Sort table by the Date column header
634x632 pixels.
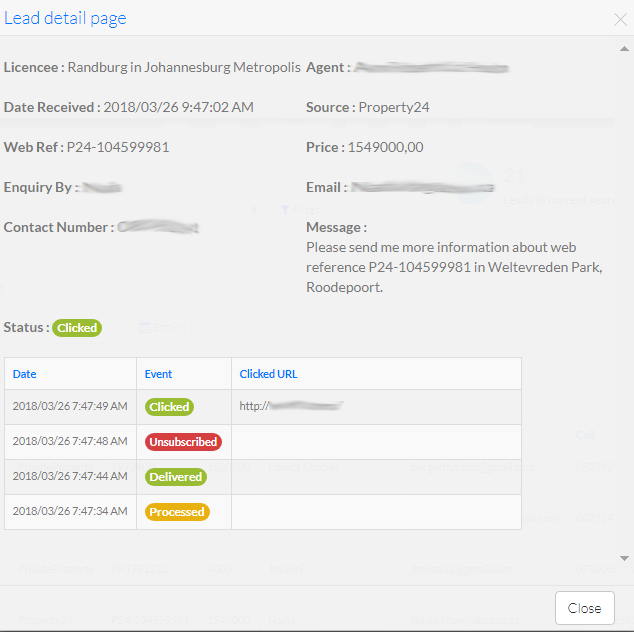tap(24, 374)
